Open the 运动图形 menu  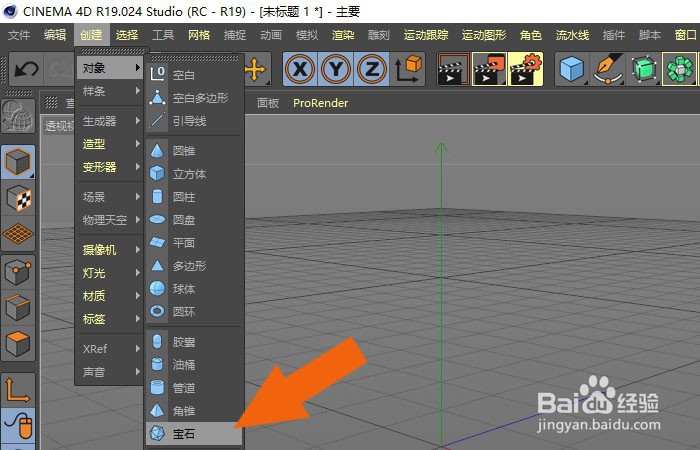484,35
